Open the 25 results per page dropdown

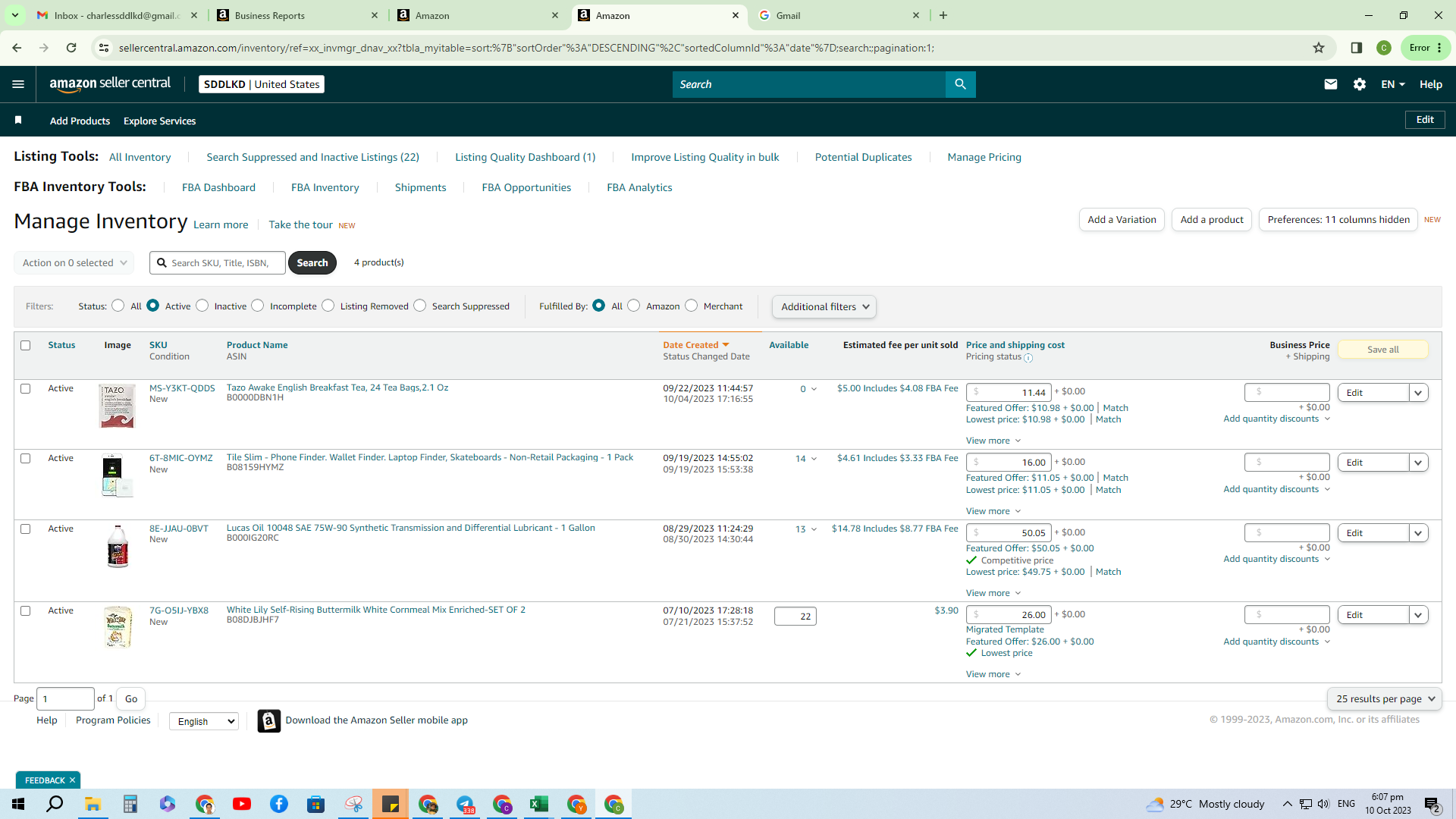pos(1385,699)
